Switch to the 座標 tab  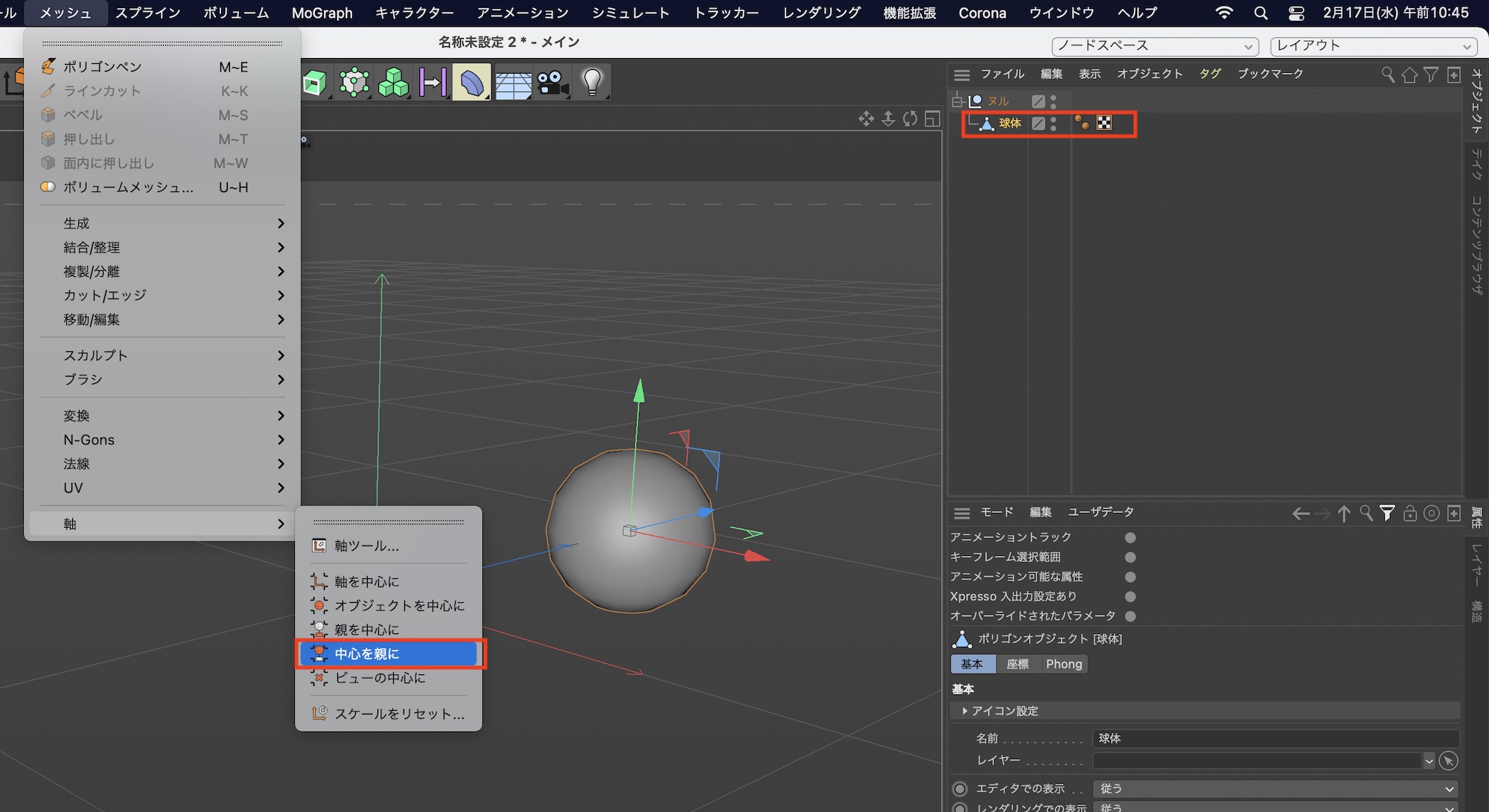[1017, 664]
